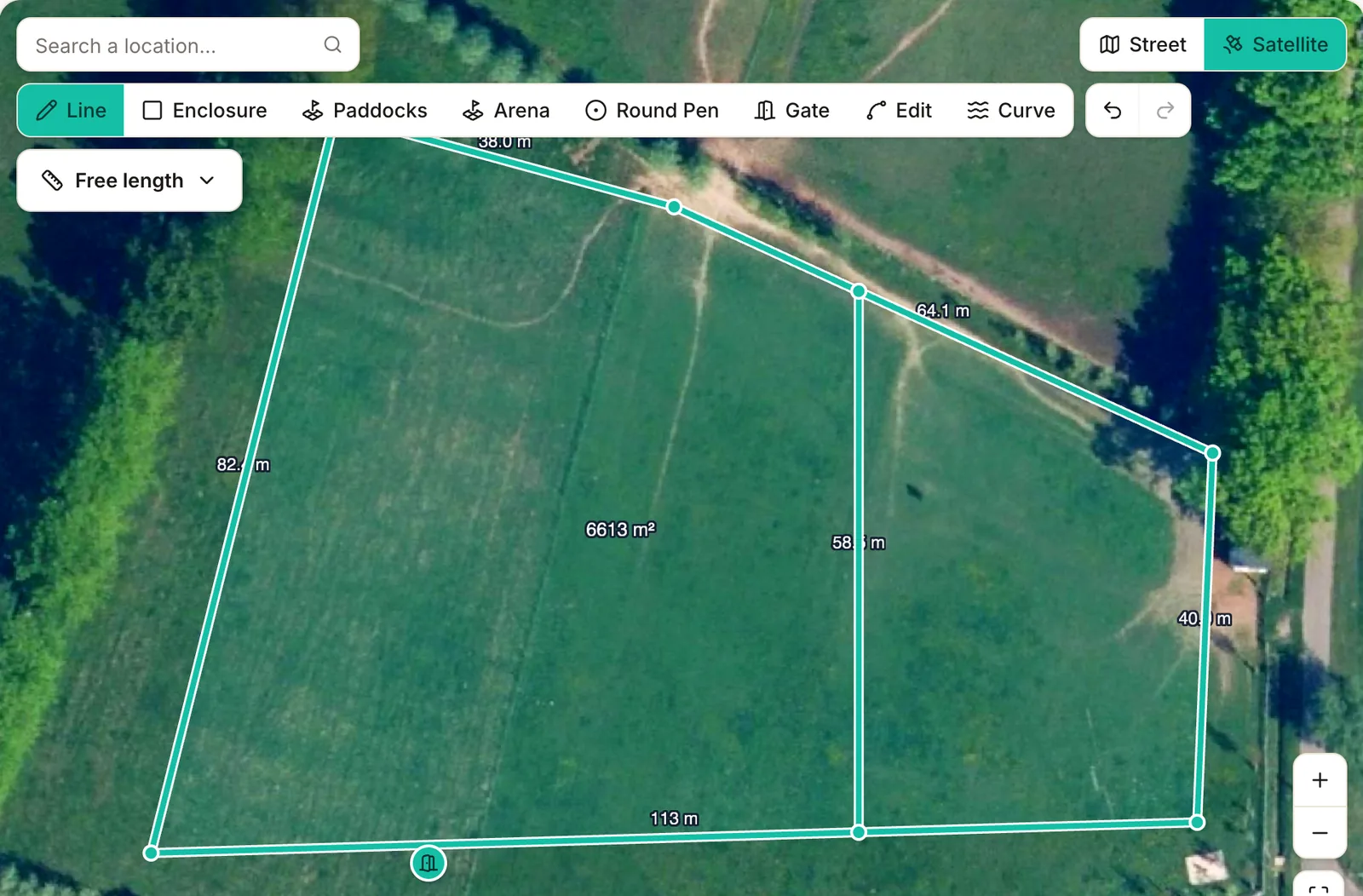The image size is (1363, 896).
Task: Select the top node of the divider line
Action: pyautogui.click(x=859, y=291)
